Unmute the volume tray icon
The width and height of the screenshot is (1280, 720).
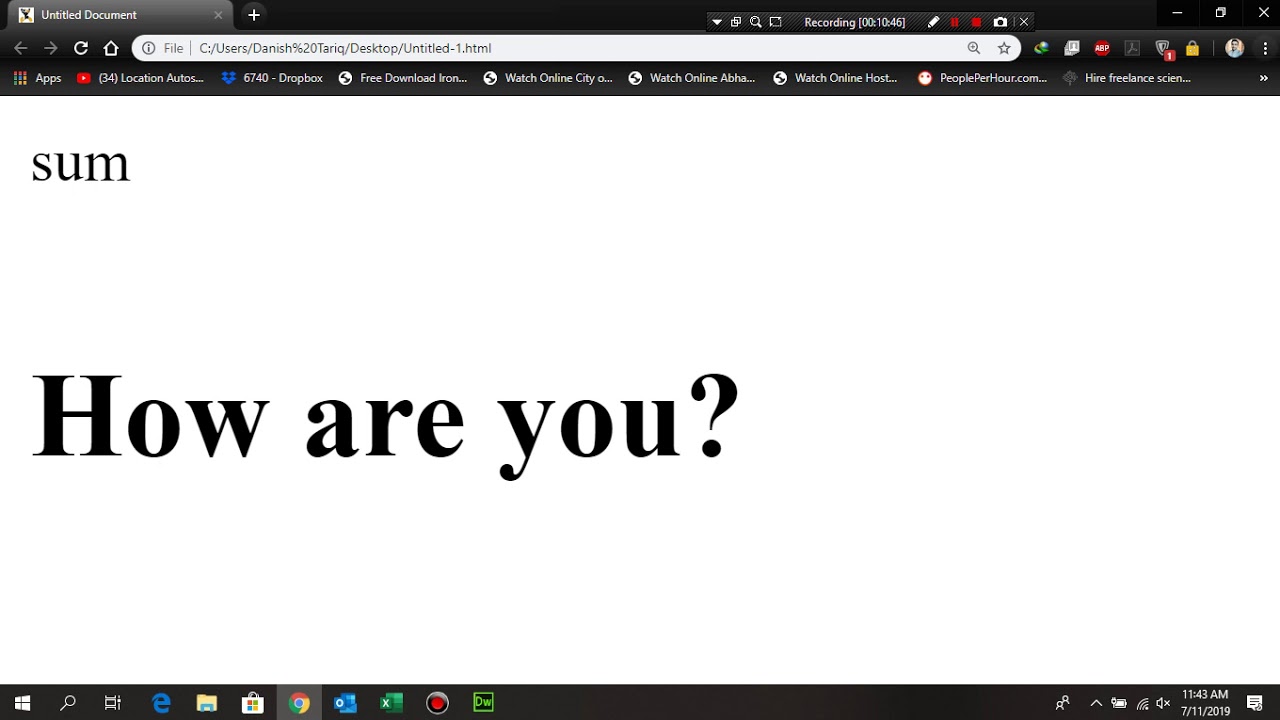point(1163,703)
